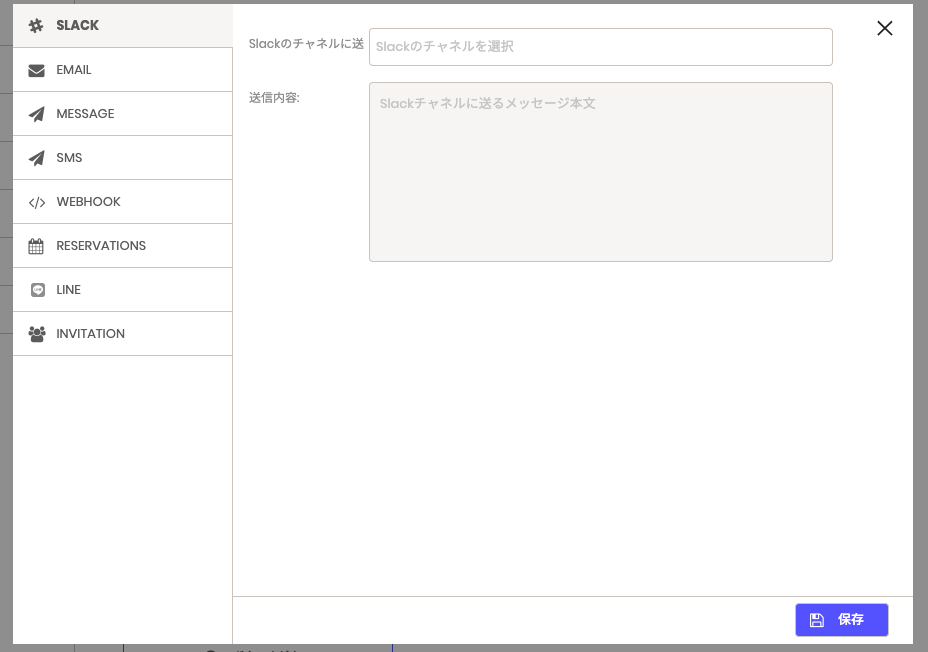This screenshot has width=928, height=652.
Task: Click the Slack gear icon in sidebar
Action: pos(36,25)
